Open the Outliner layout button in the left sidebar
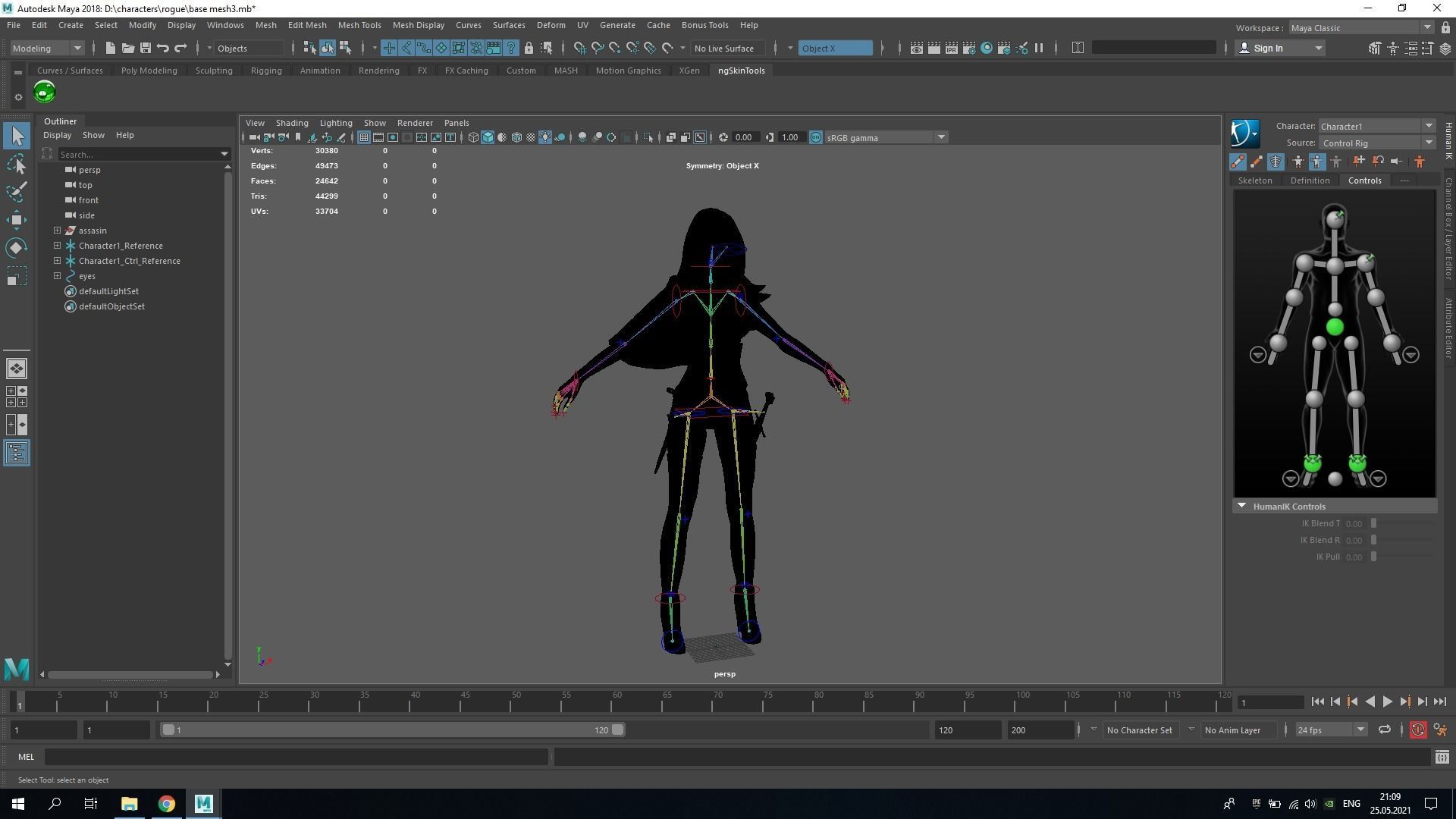This screenshot has height=819, width=1456. click(x=17, y=453)
